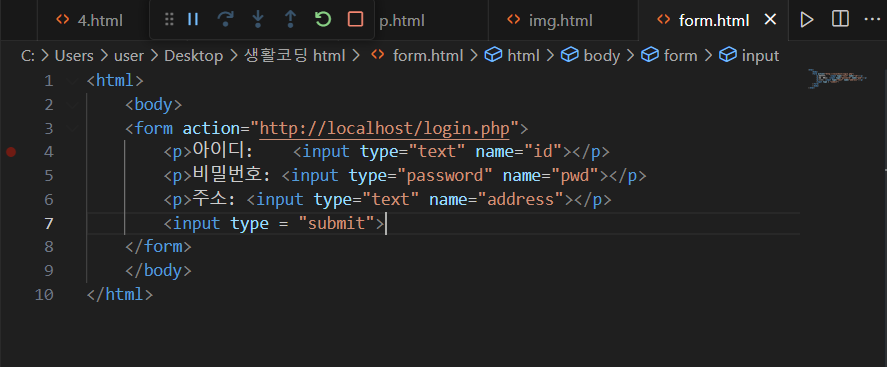The height and width of the screenshot is (367, 887).
Task: Toggle the breakpoint on line 4
Action: pyautogui.click(x=11, y=152)
